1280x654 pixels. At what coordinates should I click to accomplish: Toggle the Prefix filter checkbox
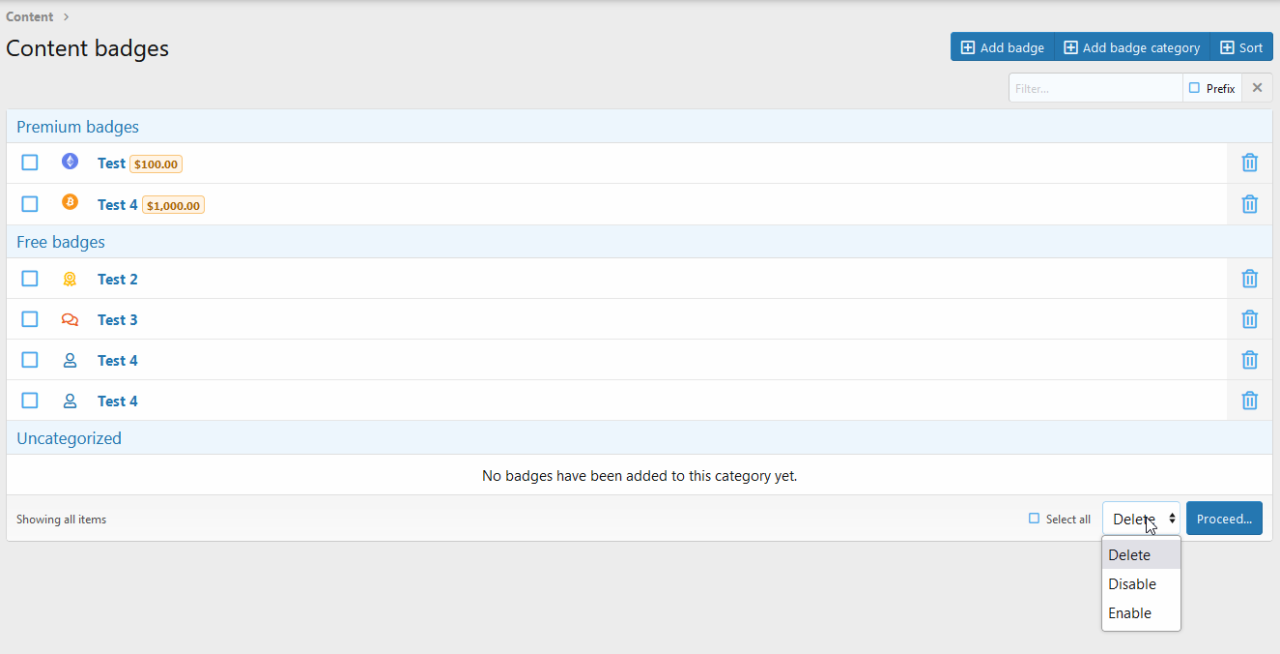tap(1194, 88)
